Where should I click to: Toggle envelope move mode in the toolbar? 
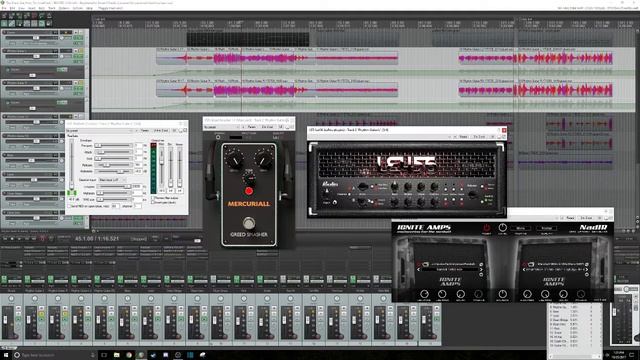tap(27, 24)
